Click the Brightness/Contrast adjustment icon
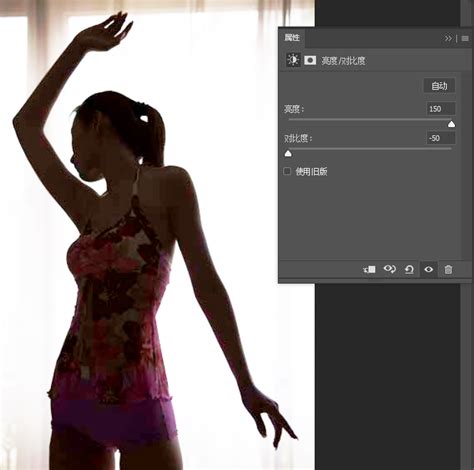474x470 pixels. tap(293, 60)
